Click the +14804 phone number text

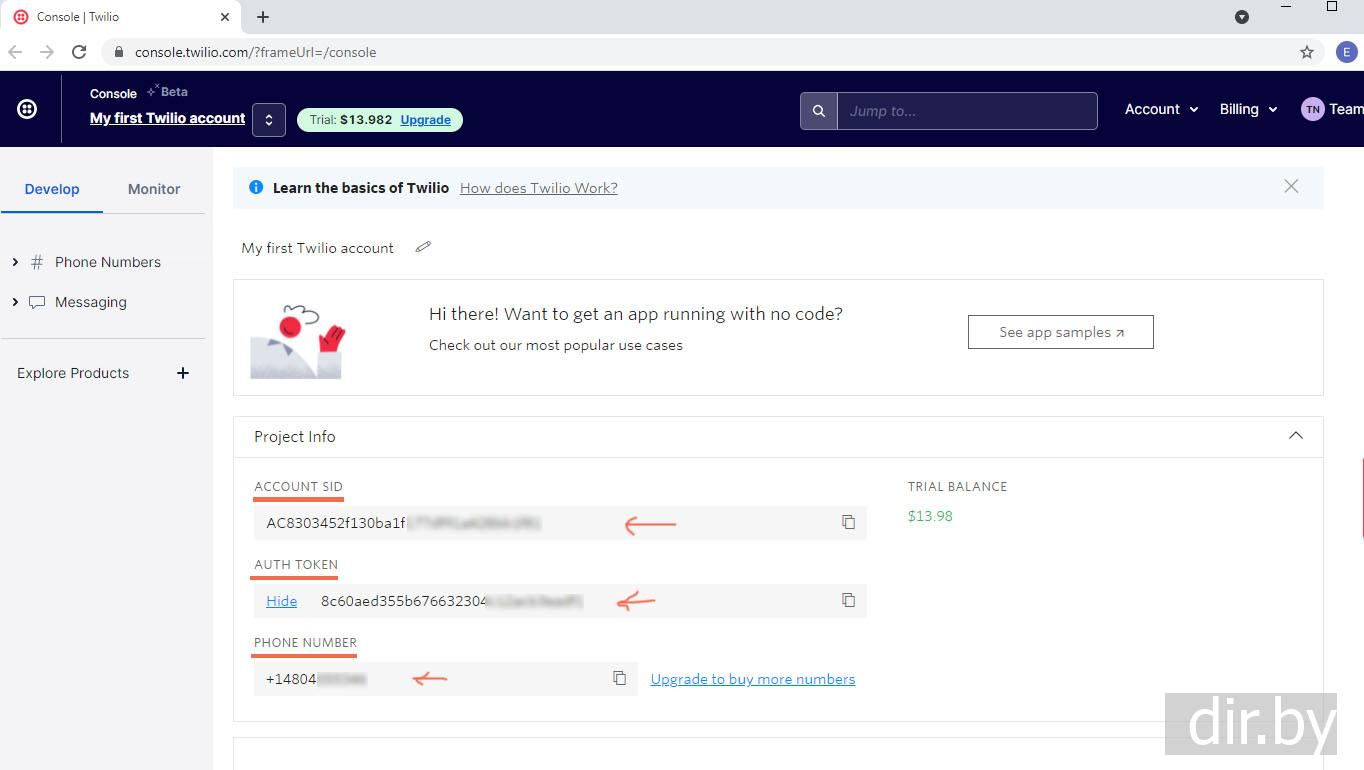[x=316, y=679]
